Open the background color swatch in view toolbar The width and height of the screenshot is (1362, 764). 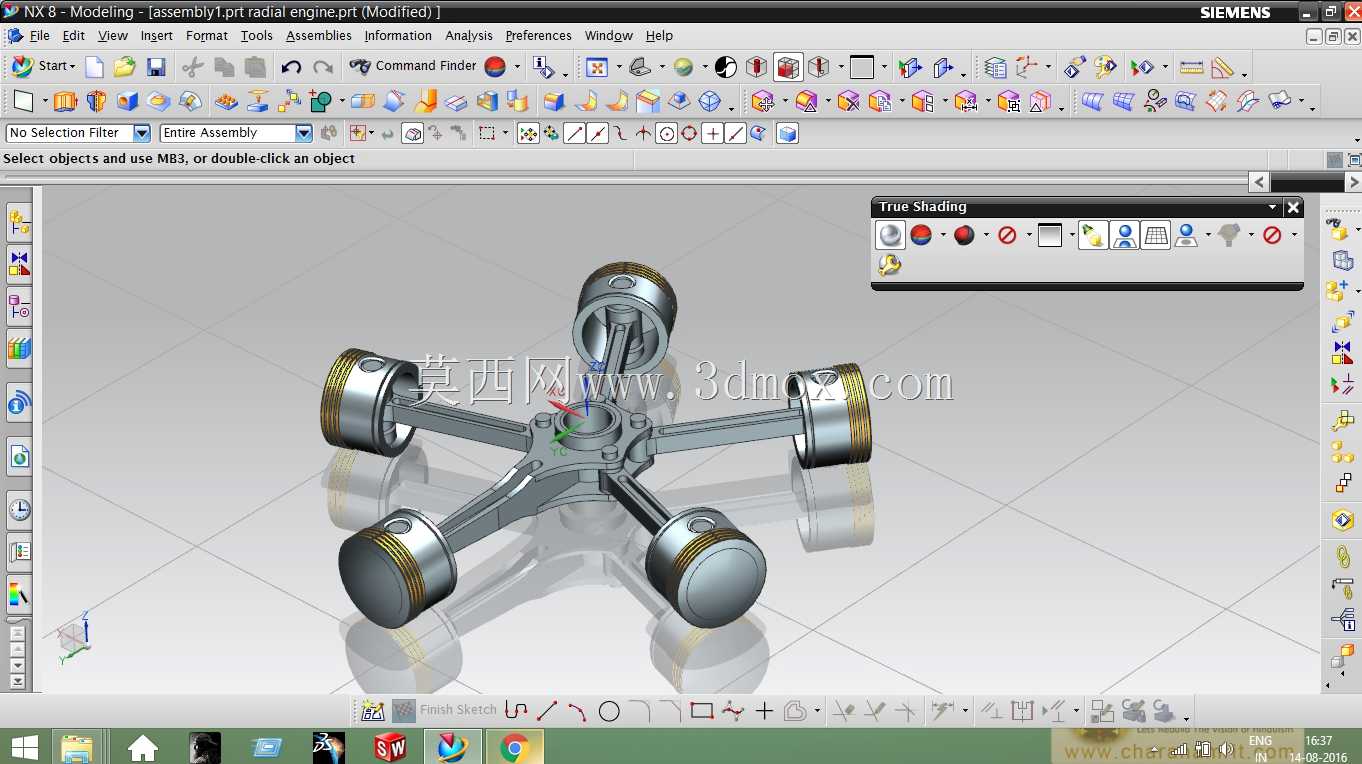tap(861, 67)
